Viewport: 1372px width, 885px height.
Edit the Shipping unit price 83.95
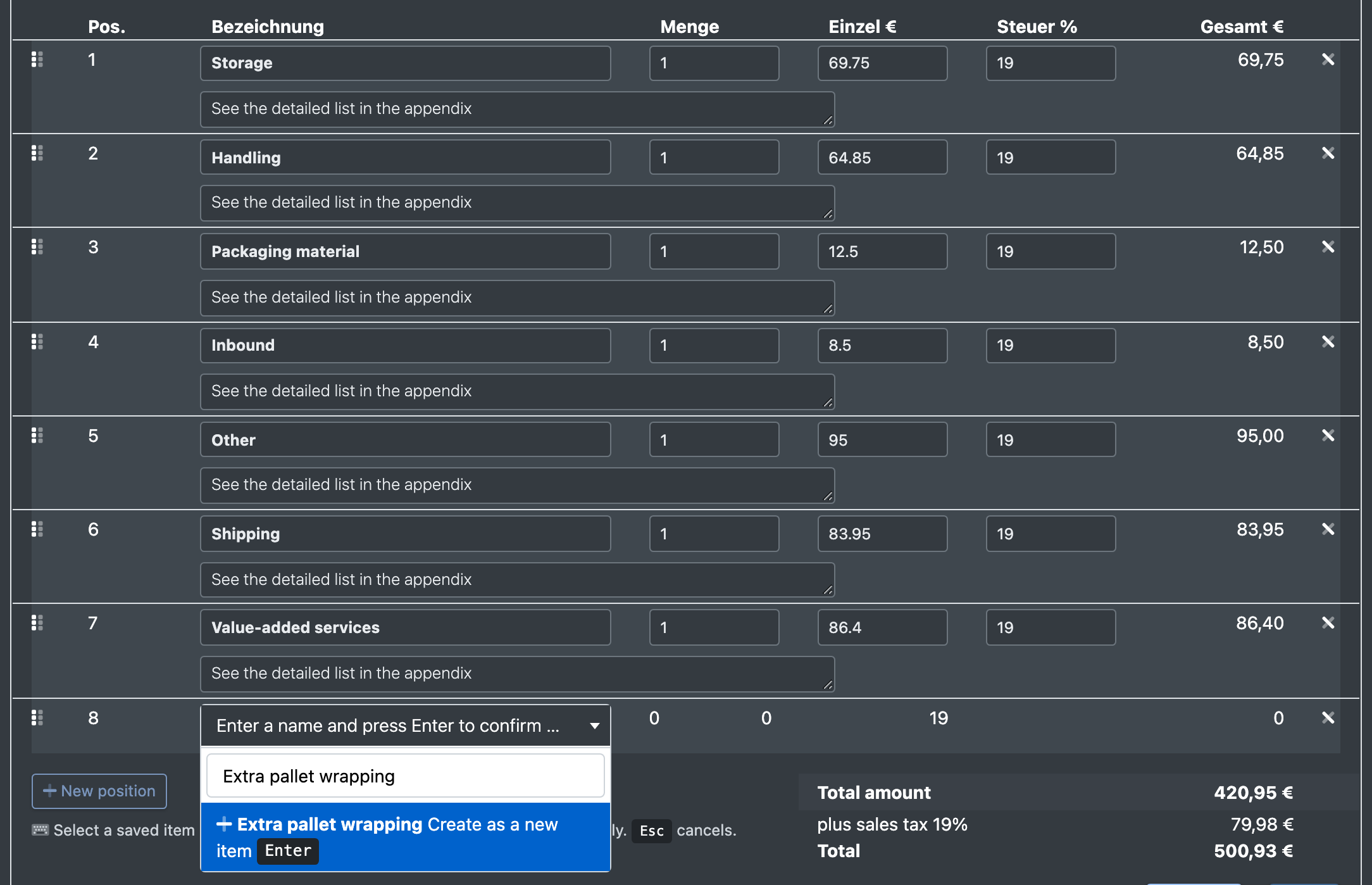pos(882,534)
